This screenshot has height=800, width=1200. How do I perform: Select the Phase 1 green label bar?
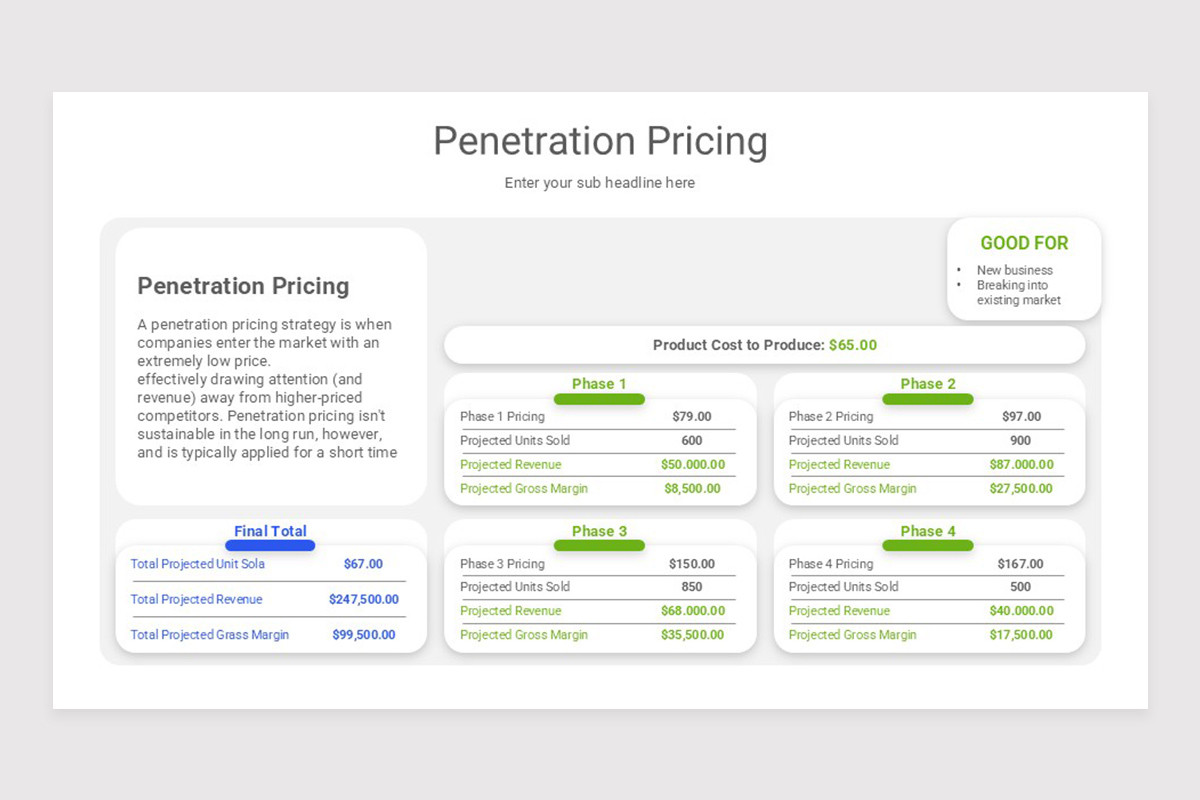(599, 399)
